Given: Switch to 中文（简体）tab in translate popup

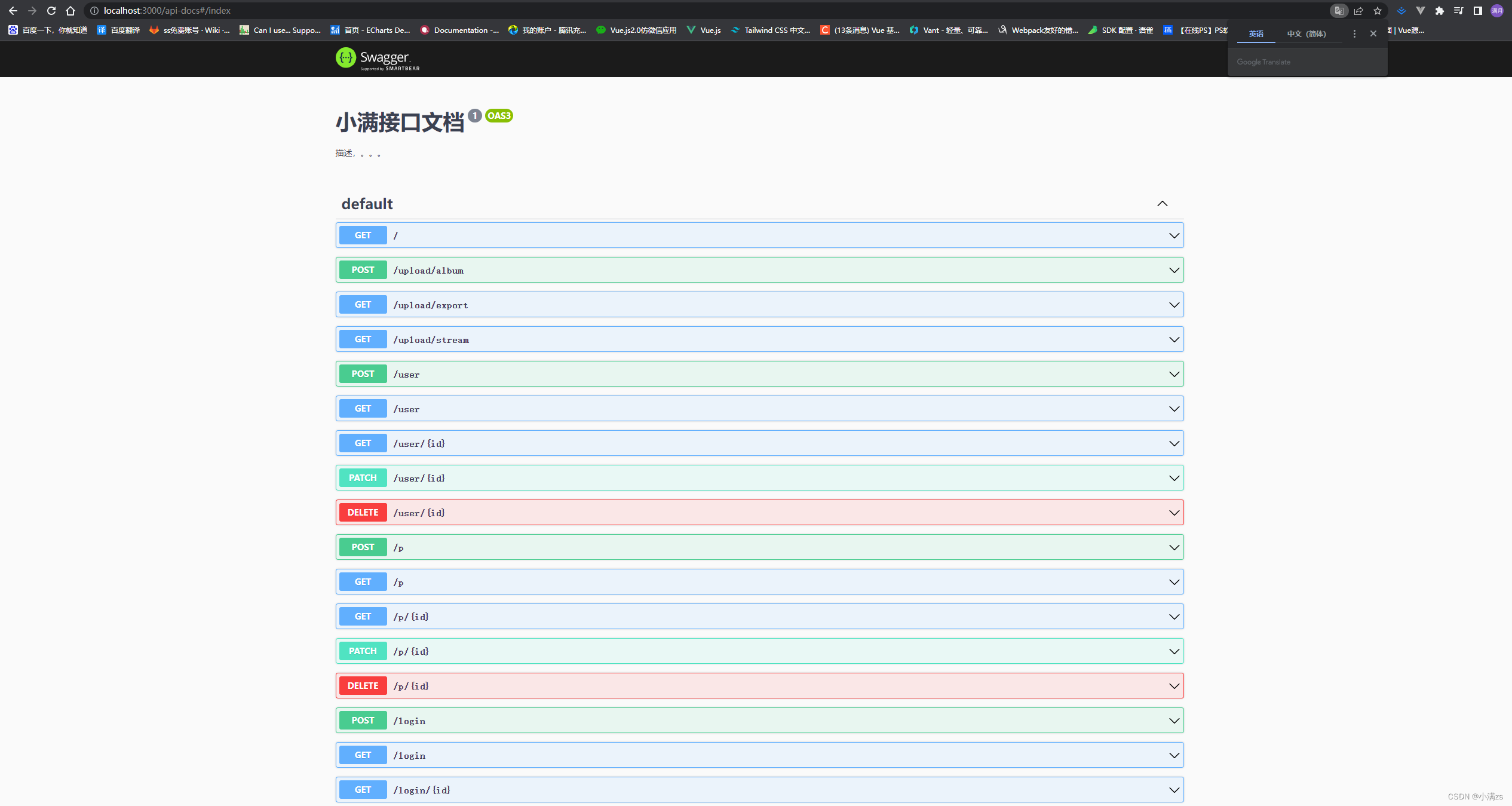Looking at the screenshot, I should point(1306,33).
